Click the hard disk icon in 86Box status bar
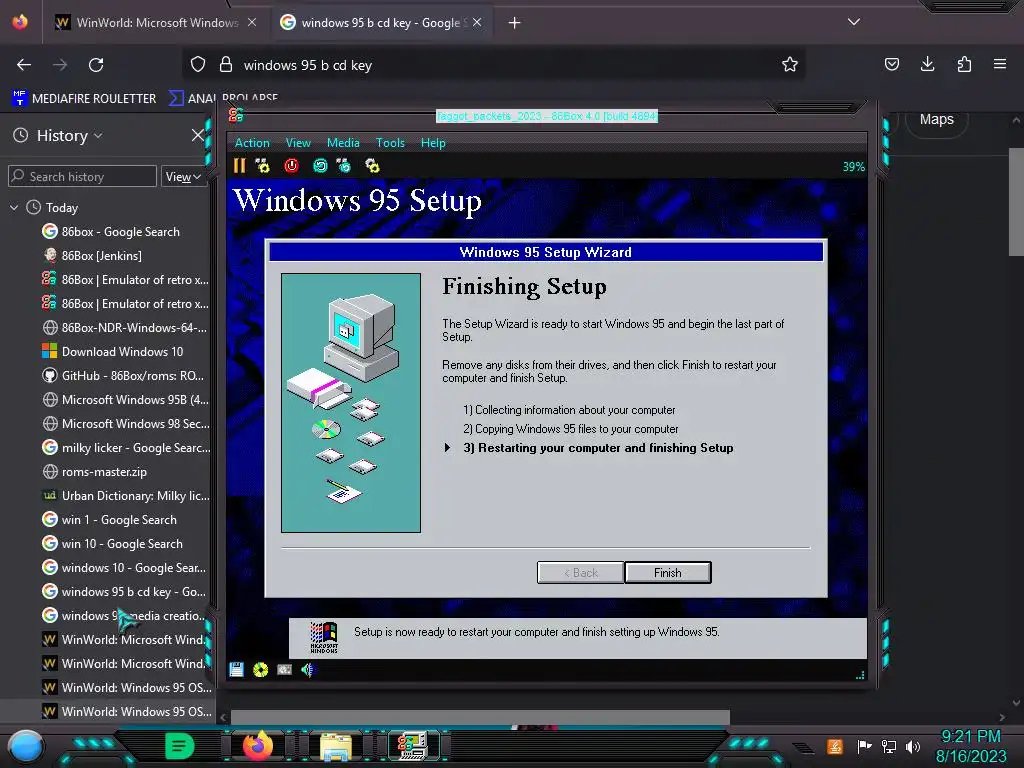This screenshot has width=1024, height=768. 285,669
